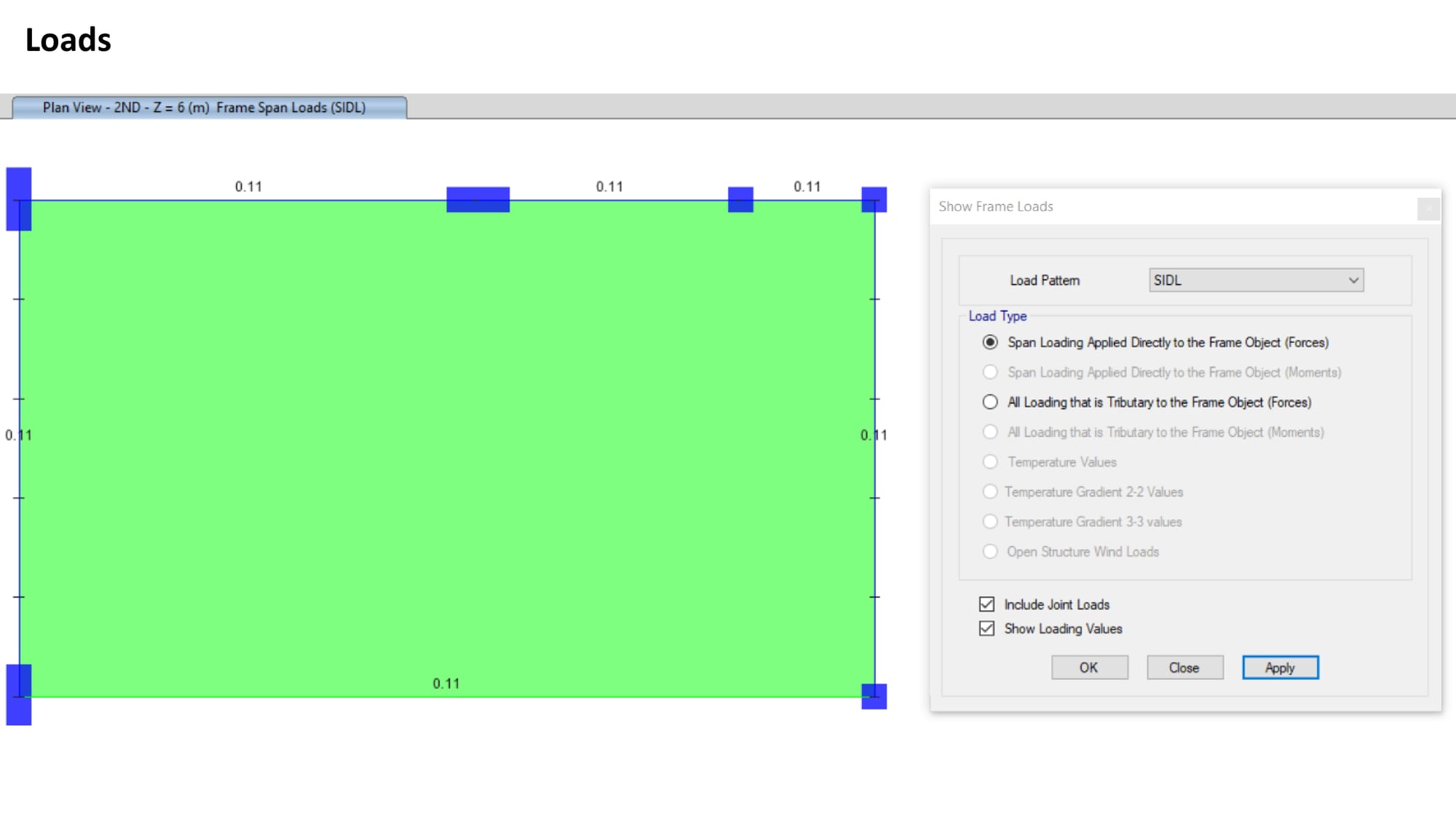
Task: Toggle Show Loading Values checkbox
Action: point(986,628)
